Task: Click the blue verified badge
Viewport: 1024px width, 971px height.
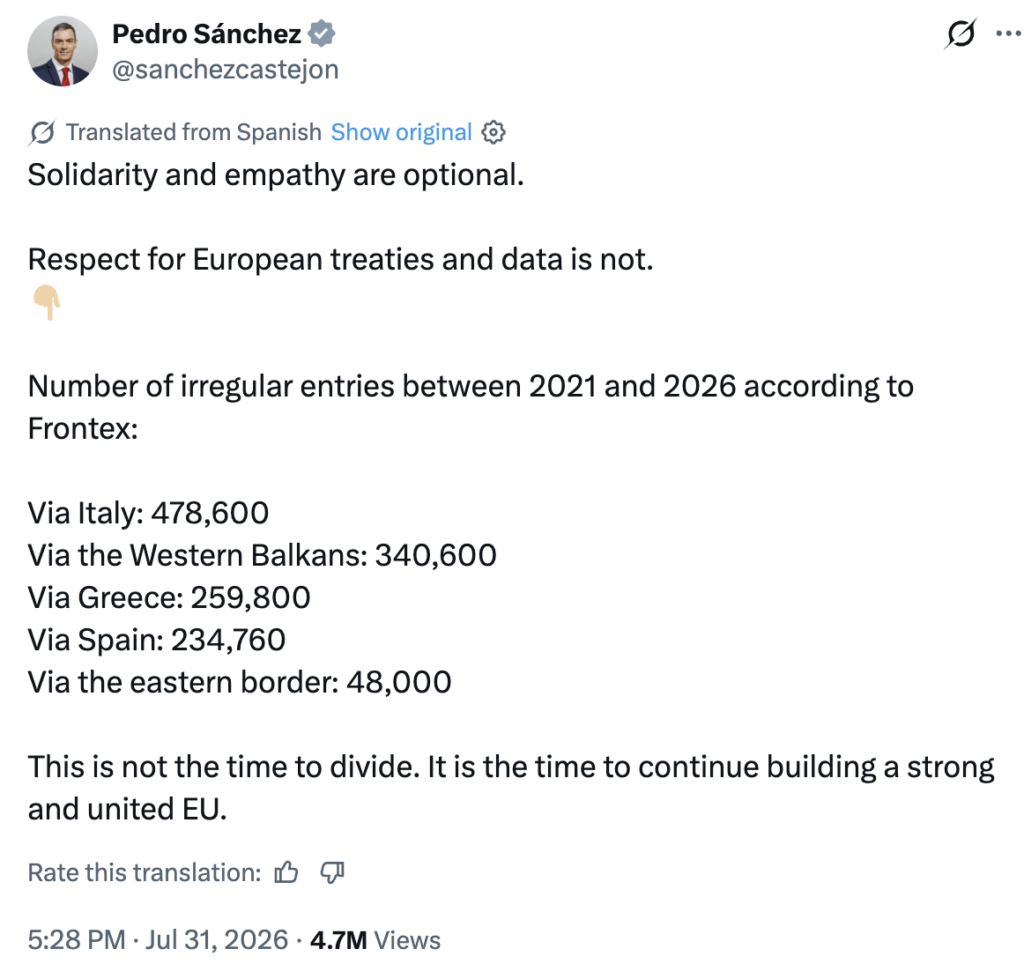Action: click(x=321, y=34)
